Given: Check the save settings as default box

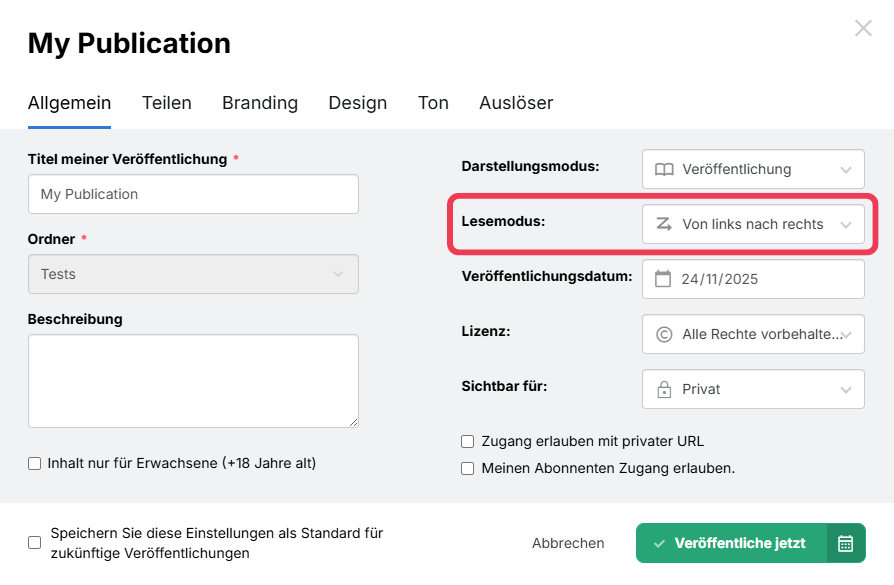Looking at the screenshot, I should pyautogui.click(x=35, y=542).
